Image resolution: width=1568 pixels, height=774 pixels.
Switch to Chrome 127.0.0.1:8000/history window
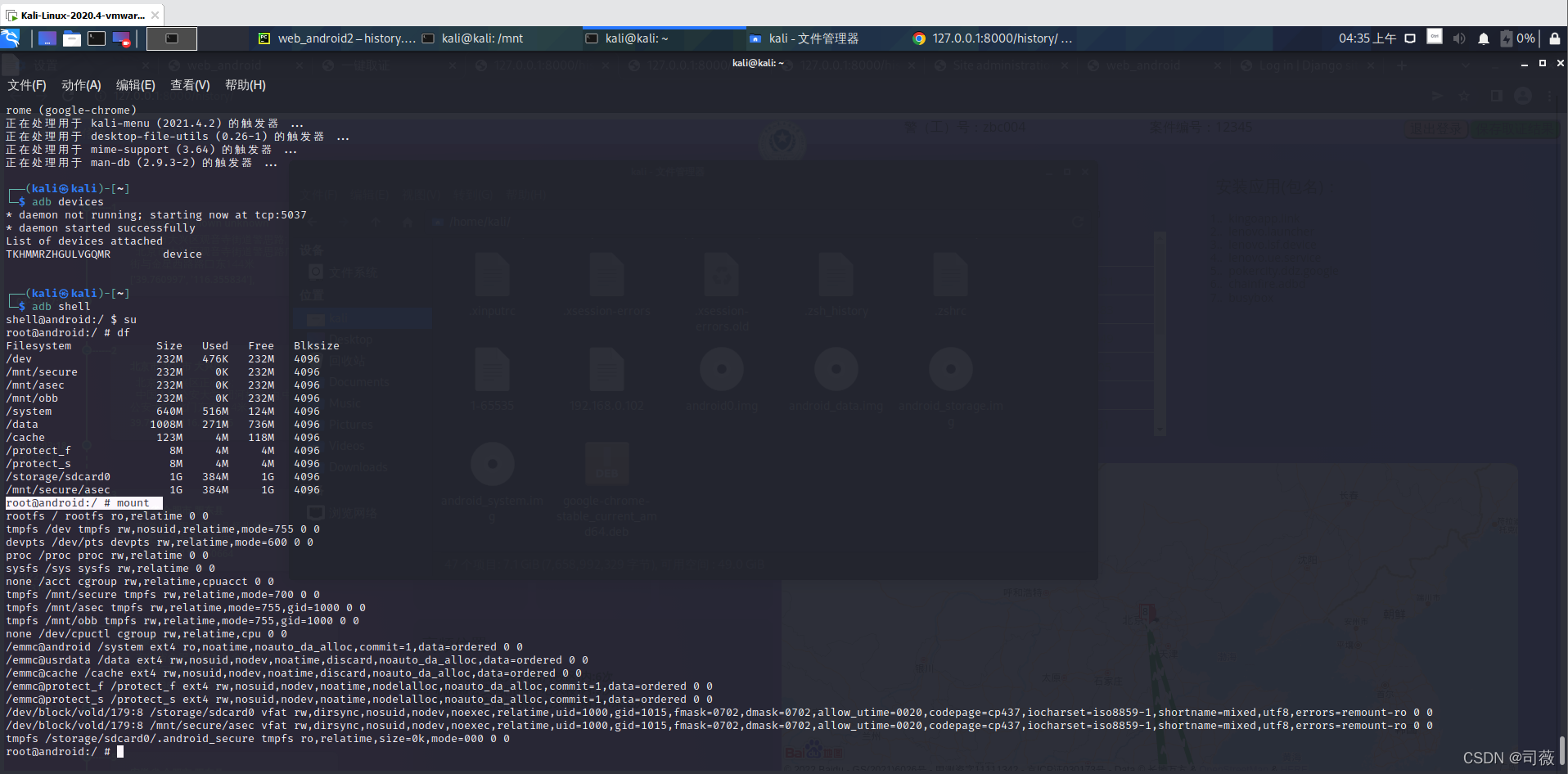click(992, 38)
